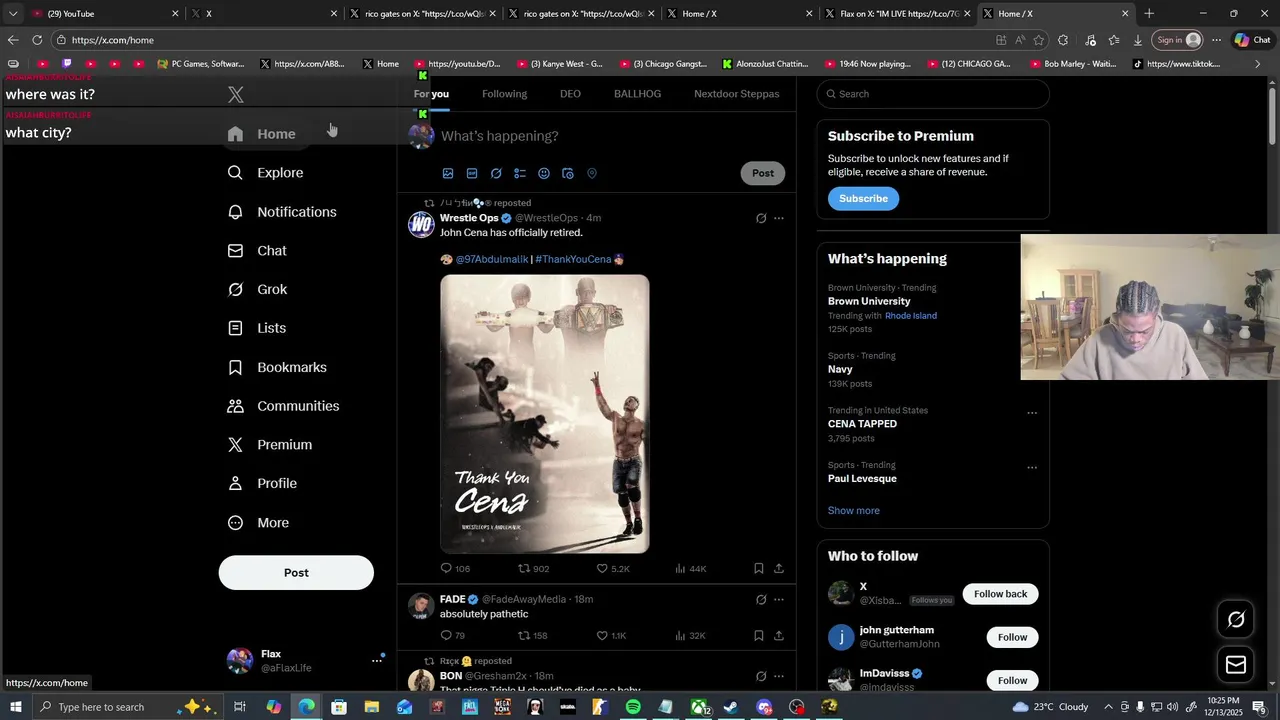Click the large white Post button
The image size is (1280, 720).
(296, 573)
